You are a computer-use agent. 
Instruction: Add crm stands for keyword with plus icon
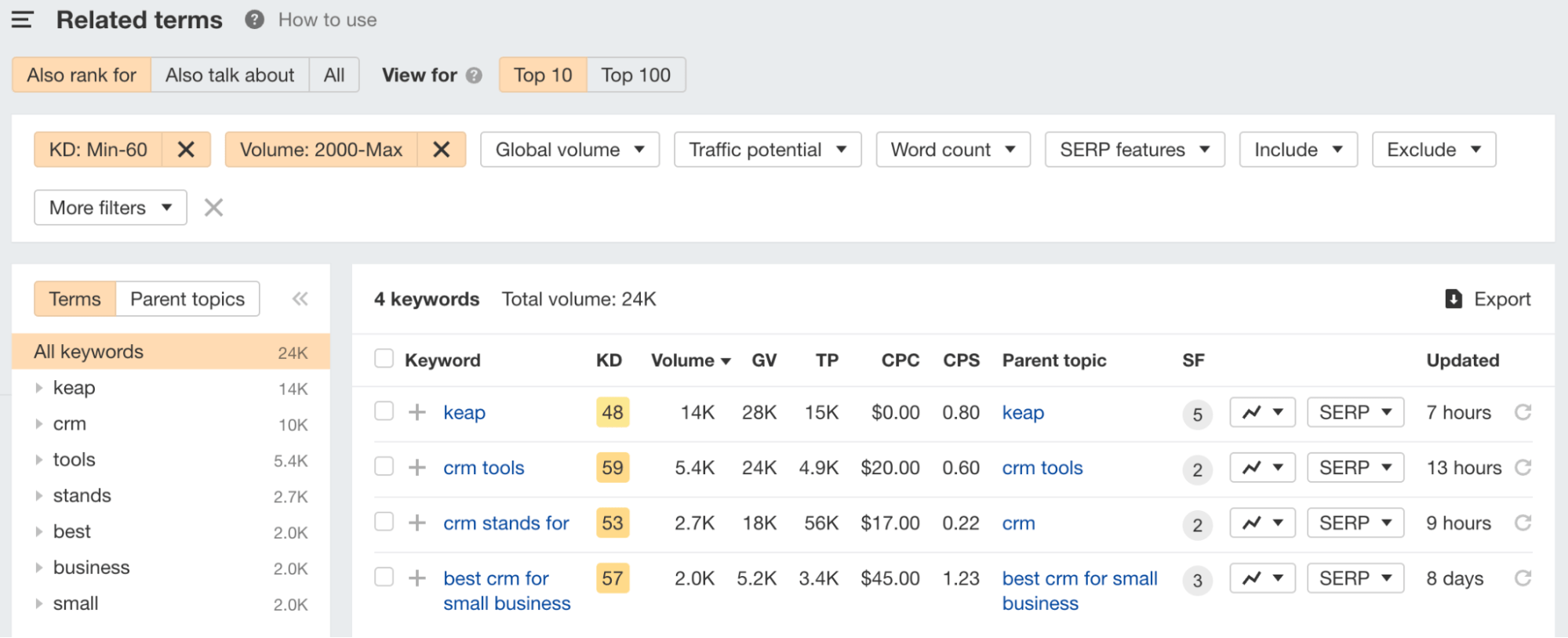pyautogui.click(x=417, y=523)
